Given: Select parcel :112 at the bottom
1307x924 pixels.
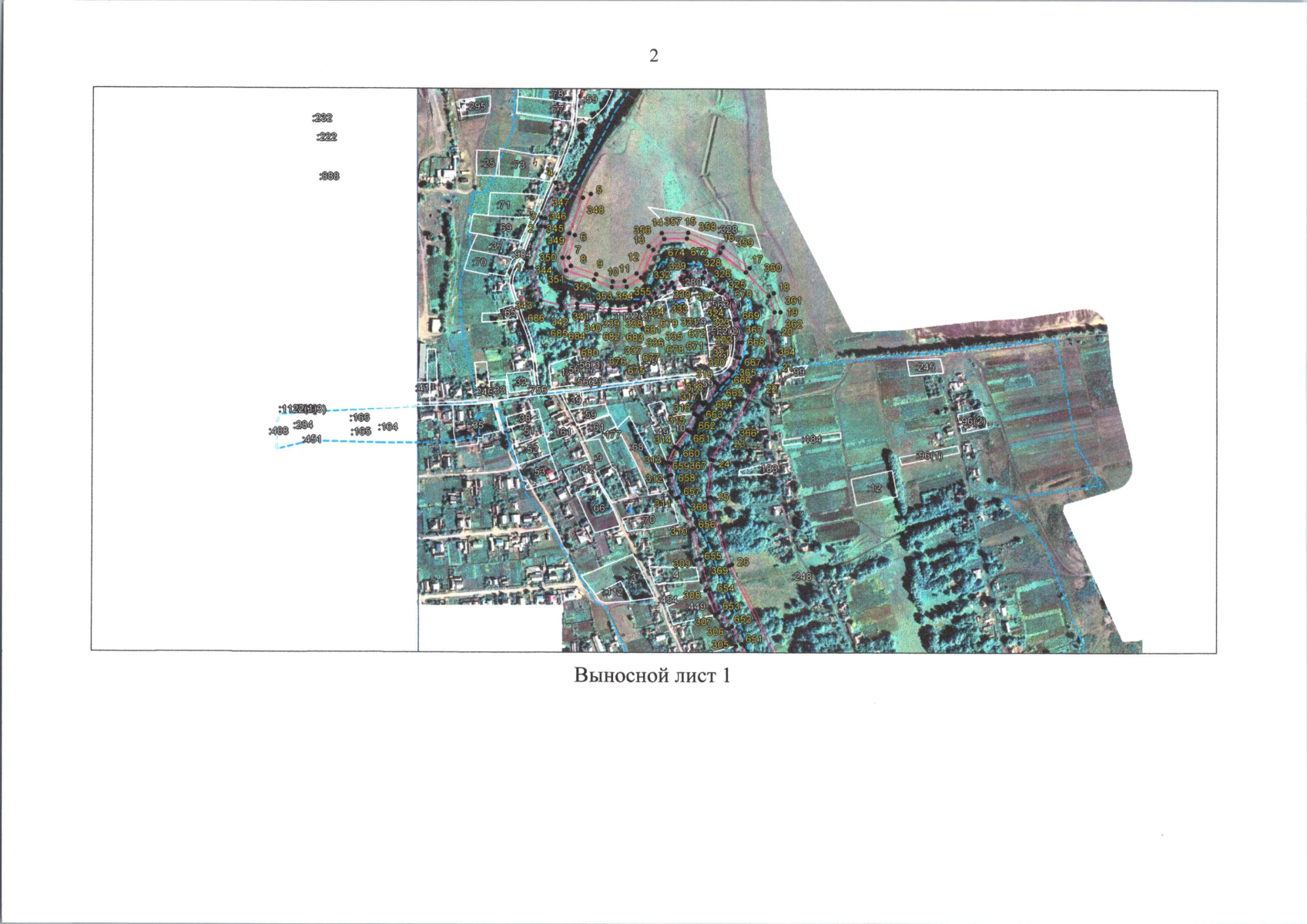Looking at the screenshot, I should [x=613, y=592].
